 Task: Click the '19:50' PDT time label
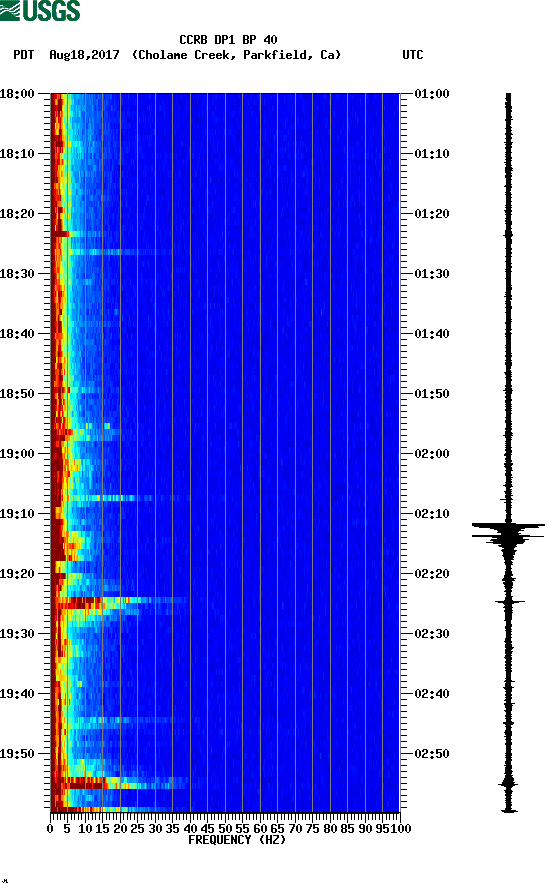[x=17, y=754]
